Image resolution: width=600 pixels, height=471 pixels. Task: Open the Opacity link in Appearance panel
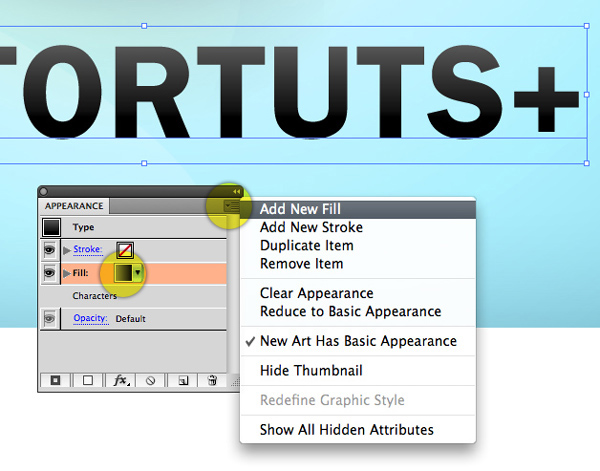click(x=90, y=318)
